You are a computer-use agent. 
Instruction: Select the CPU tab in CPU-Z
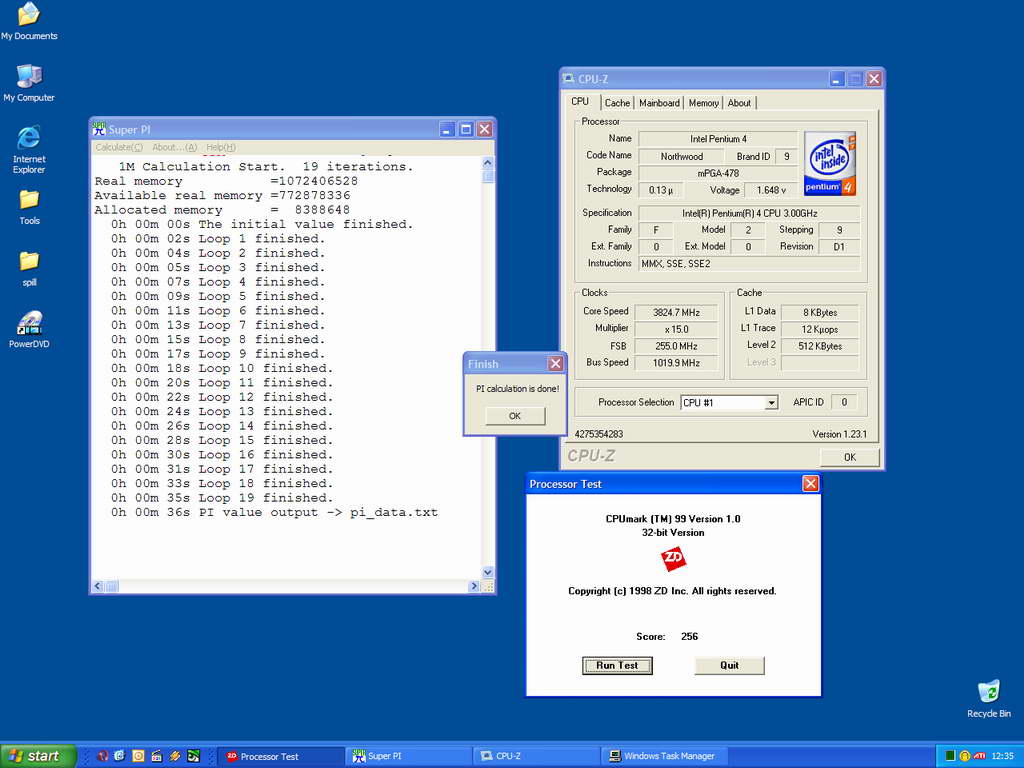pos(580,102)
